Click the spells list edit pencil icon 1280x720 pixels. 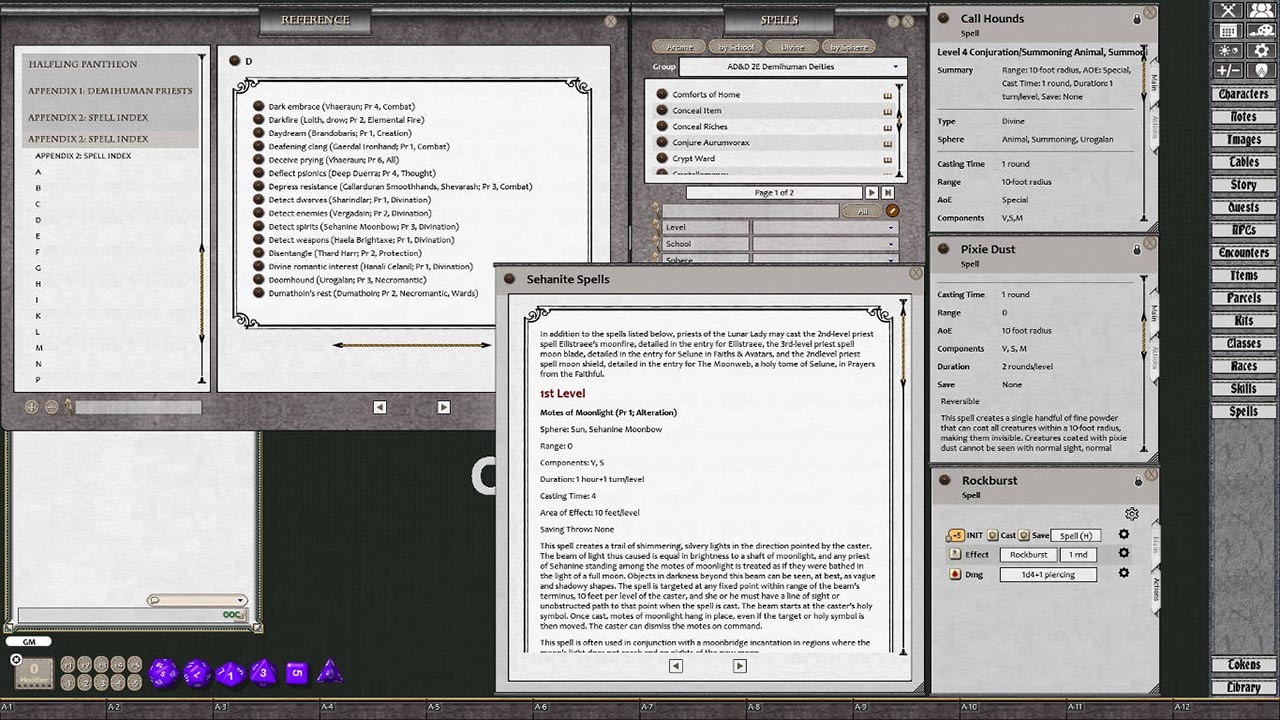[892, 211]
